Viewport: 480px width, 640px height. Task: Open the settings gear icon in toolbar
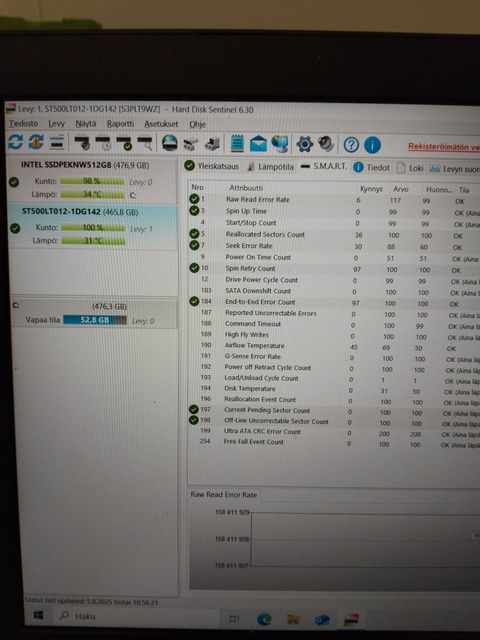305,144
